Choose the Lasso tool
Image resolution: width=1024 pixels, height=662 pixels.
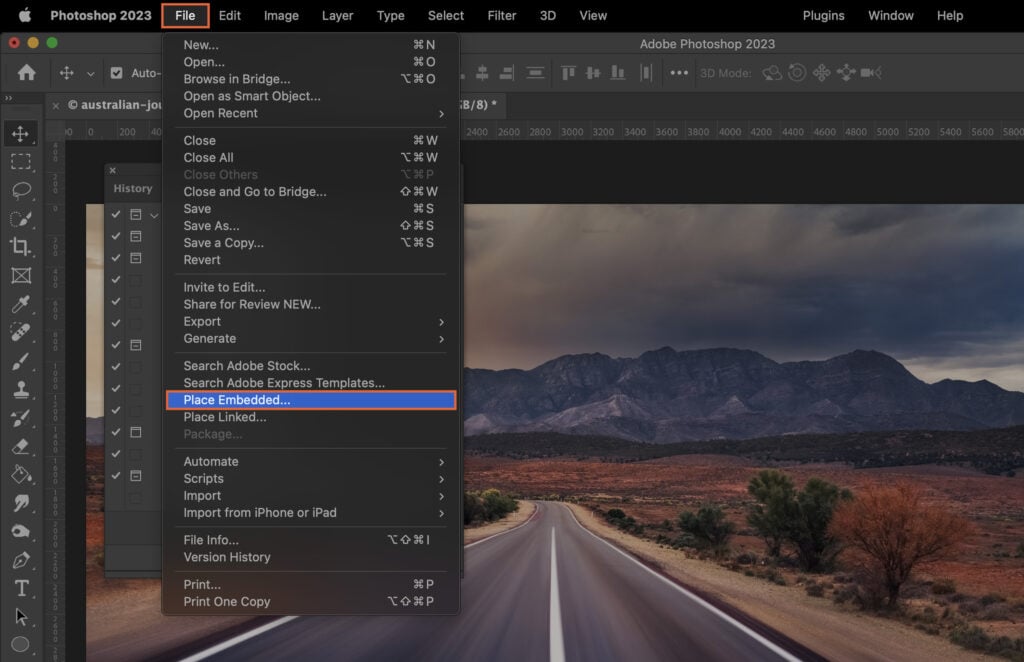click(x=22, y=190)
